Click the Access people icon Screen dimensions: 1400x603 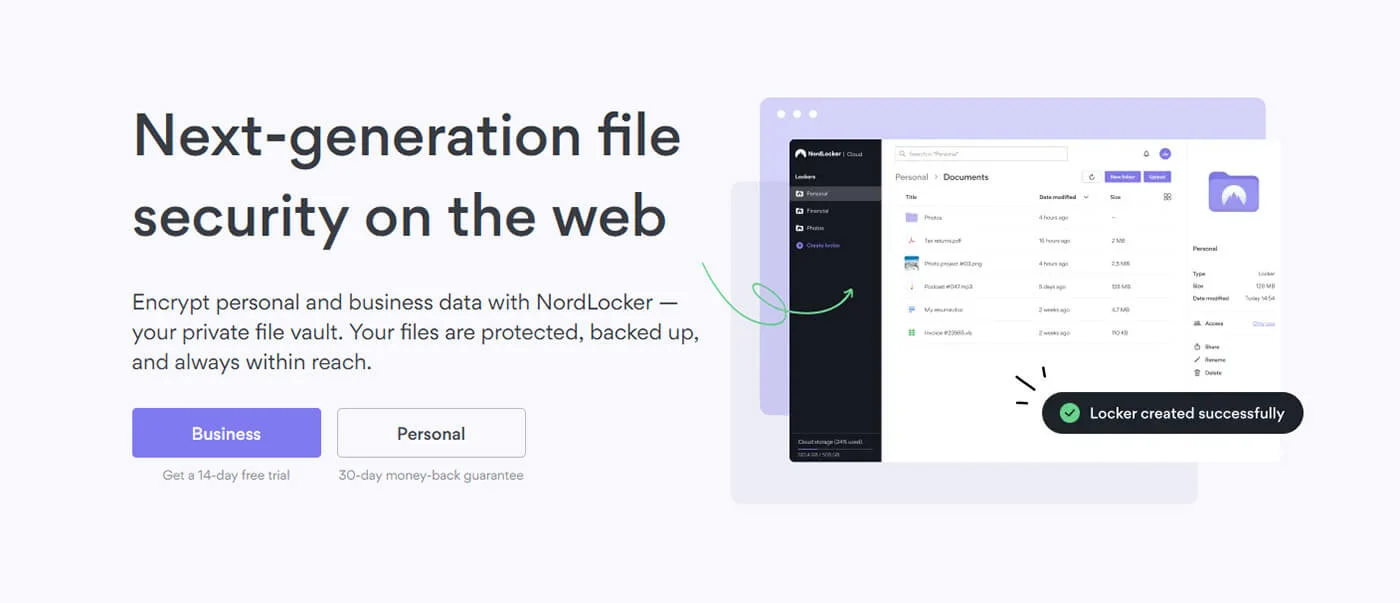(1197, 324)
